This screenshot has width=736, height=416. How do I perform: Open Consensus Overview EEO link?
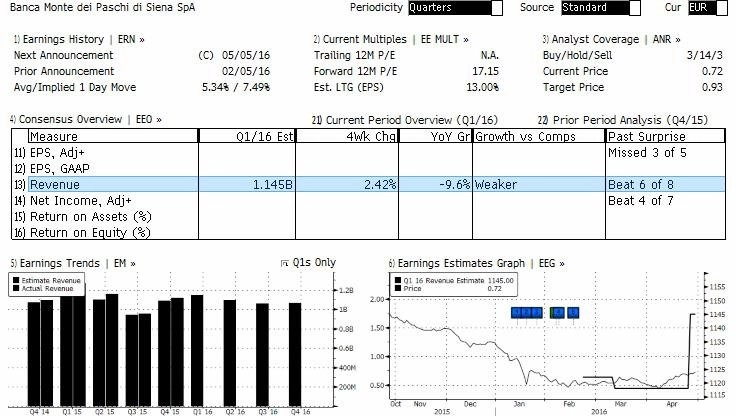click(x=86, y=119)
